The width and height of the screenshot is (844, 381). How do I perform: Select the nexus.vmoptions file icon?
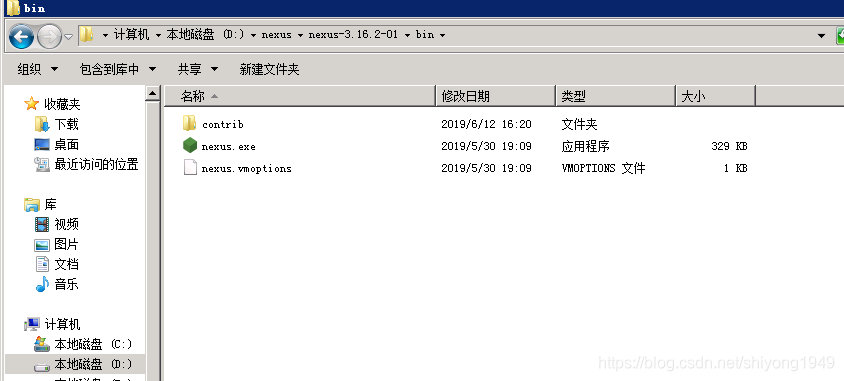[190, 167]
